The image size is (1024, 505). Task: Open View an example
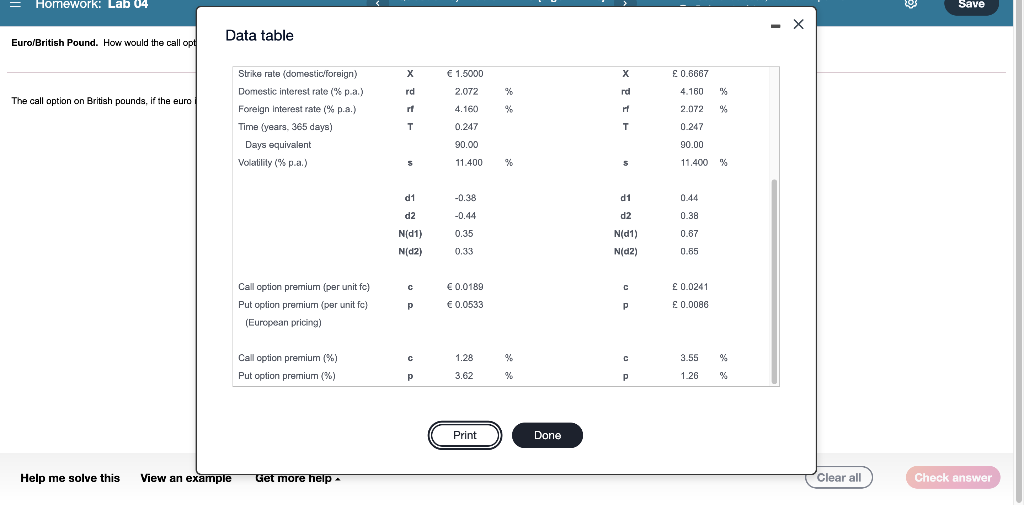pos(186,478)
